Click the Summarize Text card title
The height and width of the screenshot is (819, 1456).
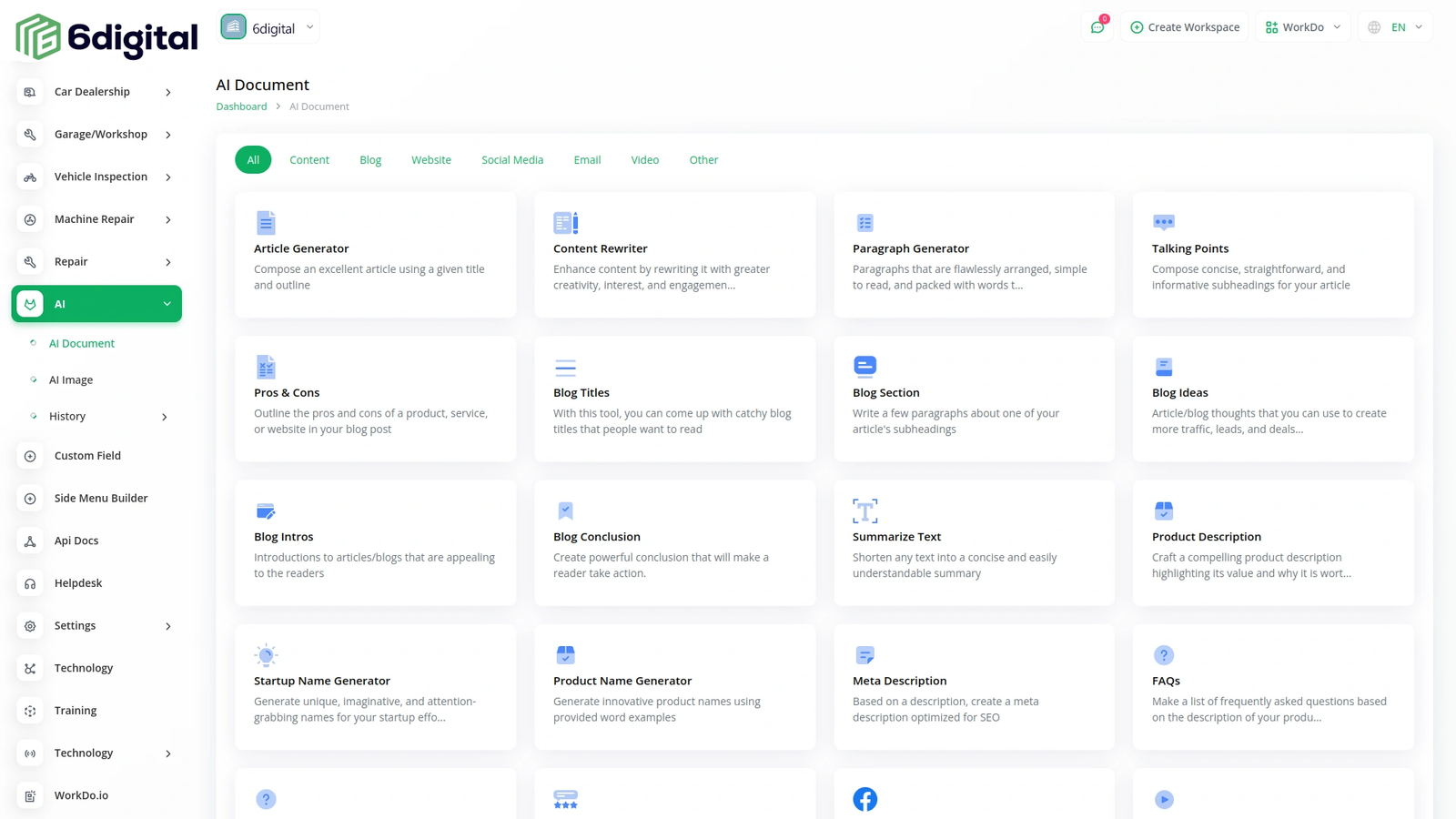[896, 537]
